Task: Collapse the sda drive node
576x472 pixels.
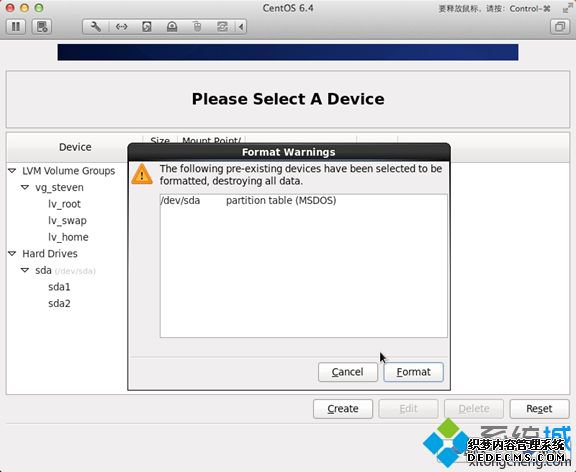Action: (25, 270)
